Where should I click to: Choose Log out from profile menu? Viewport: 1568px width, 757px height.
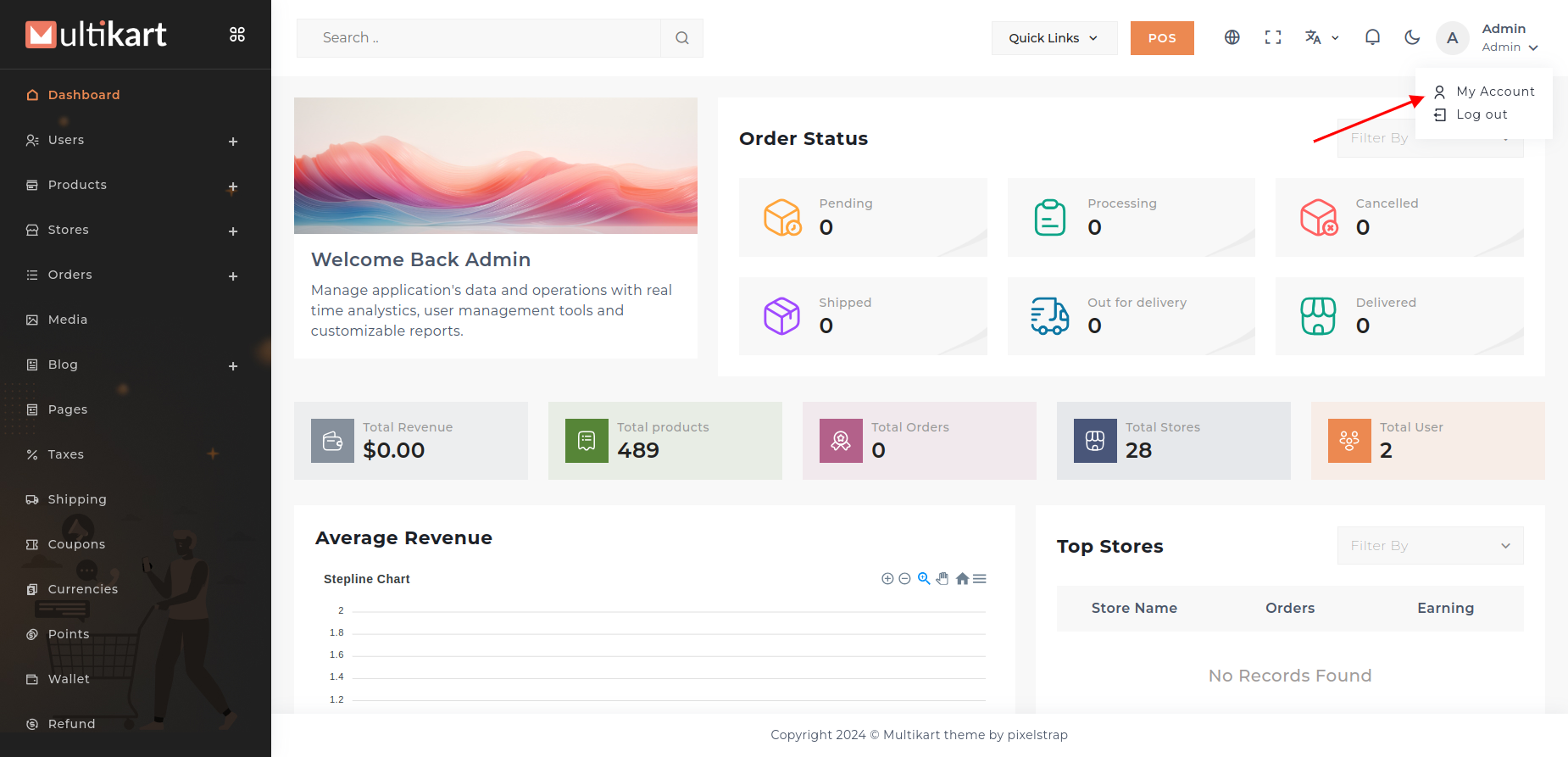[x=1481, y=114]
